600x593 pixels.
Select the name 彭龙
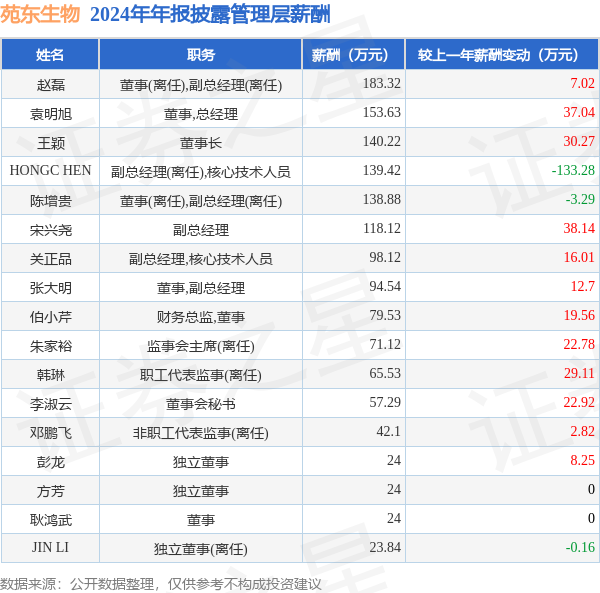click(x=51, y=462)
